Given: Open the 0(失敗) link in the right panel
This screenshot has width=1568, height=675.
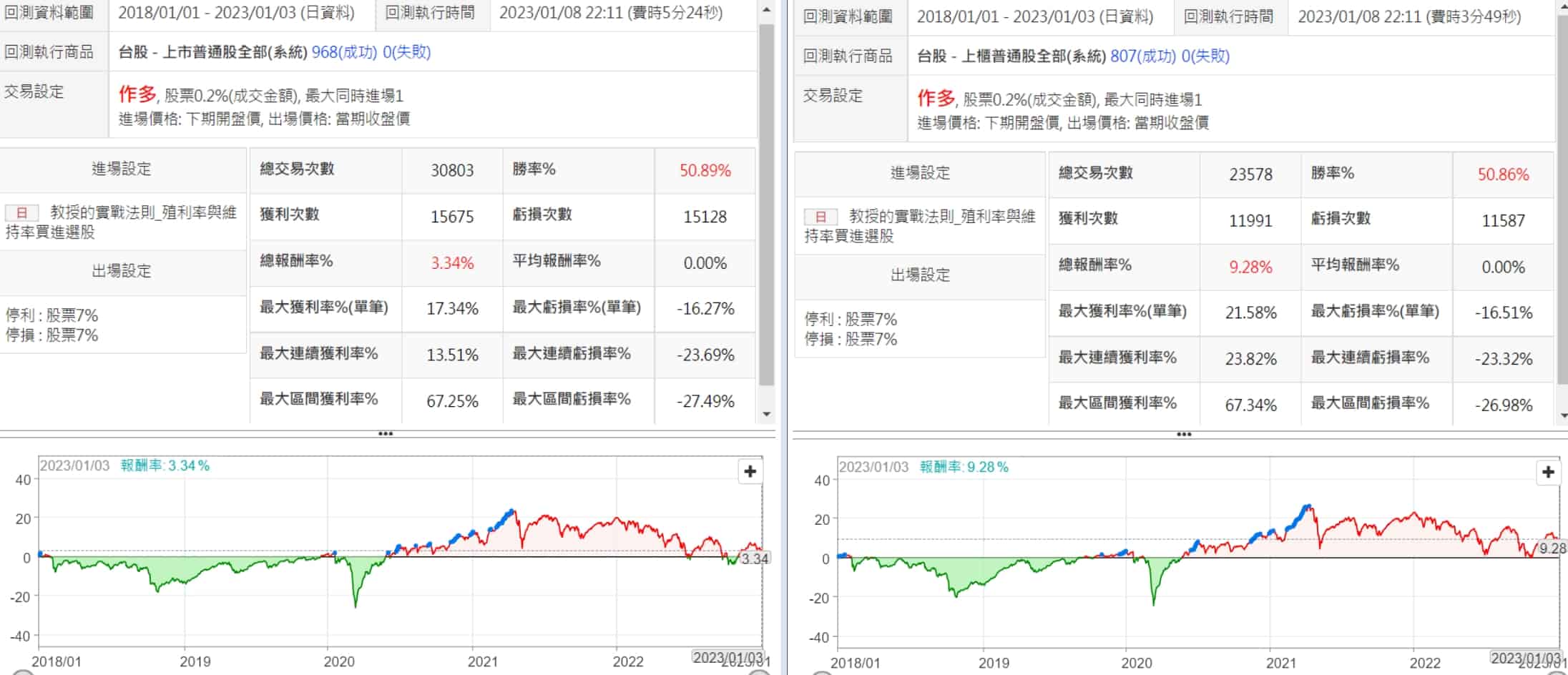Looking at the screenshot, I should (x=1205, y=56).
